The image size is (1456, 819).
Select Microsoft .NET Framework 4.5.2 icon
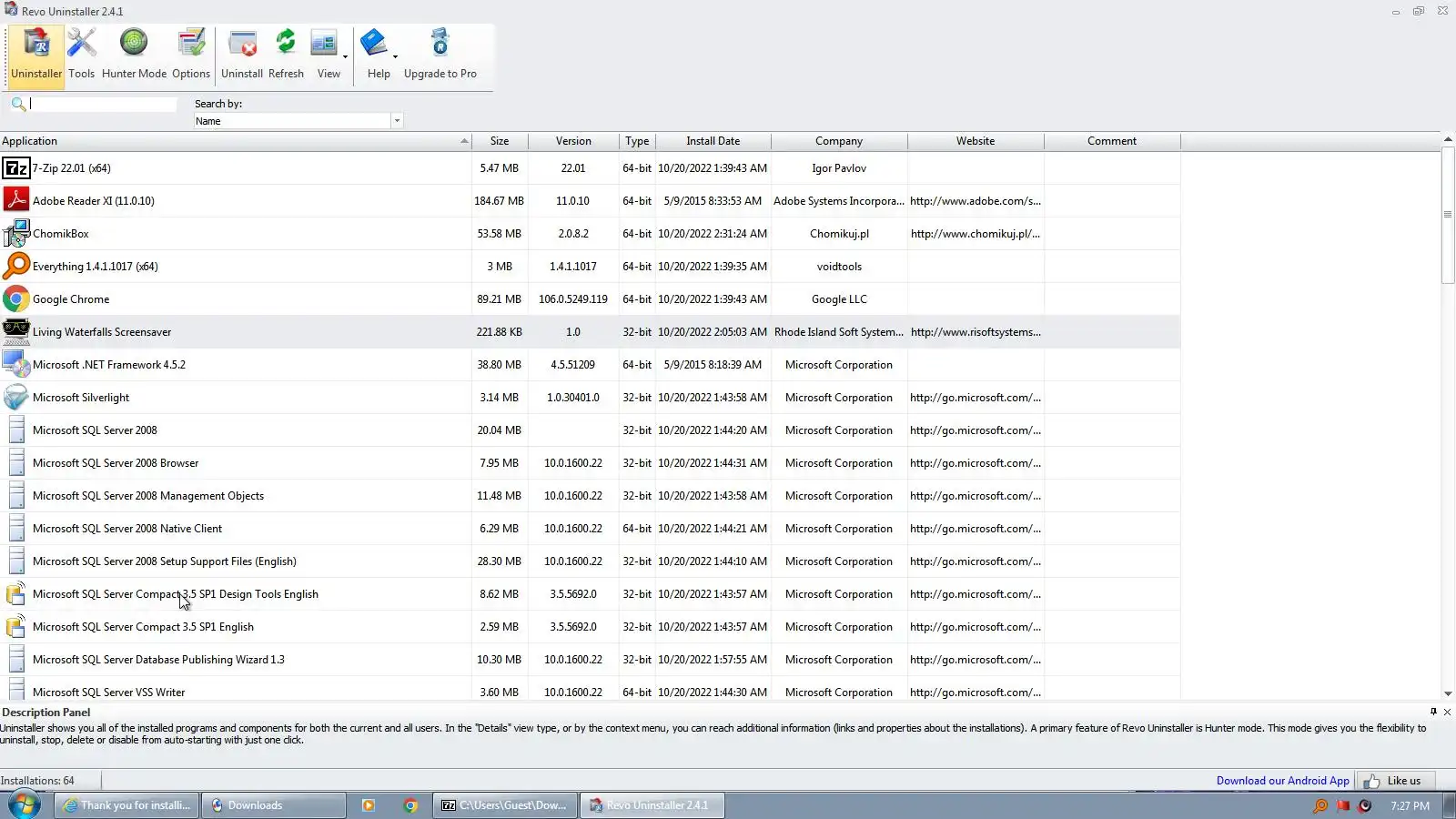pos(15,365)
